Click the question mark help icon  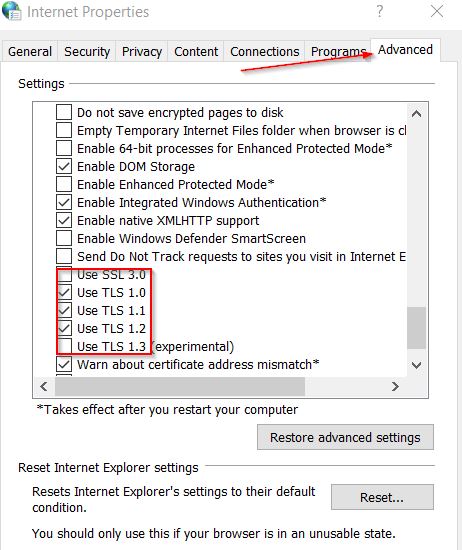pyautogui.click(x=380, y=12)
